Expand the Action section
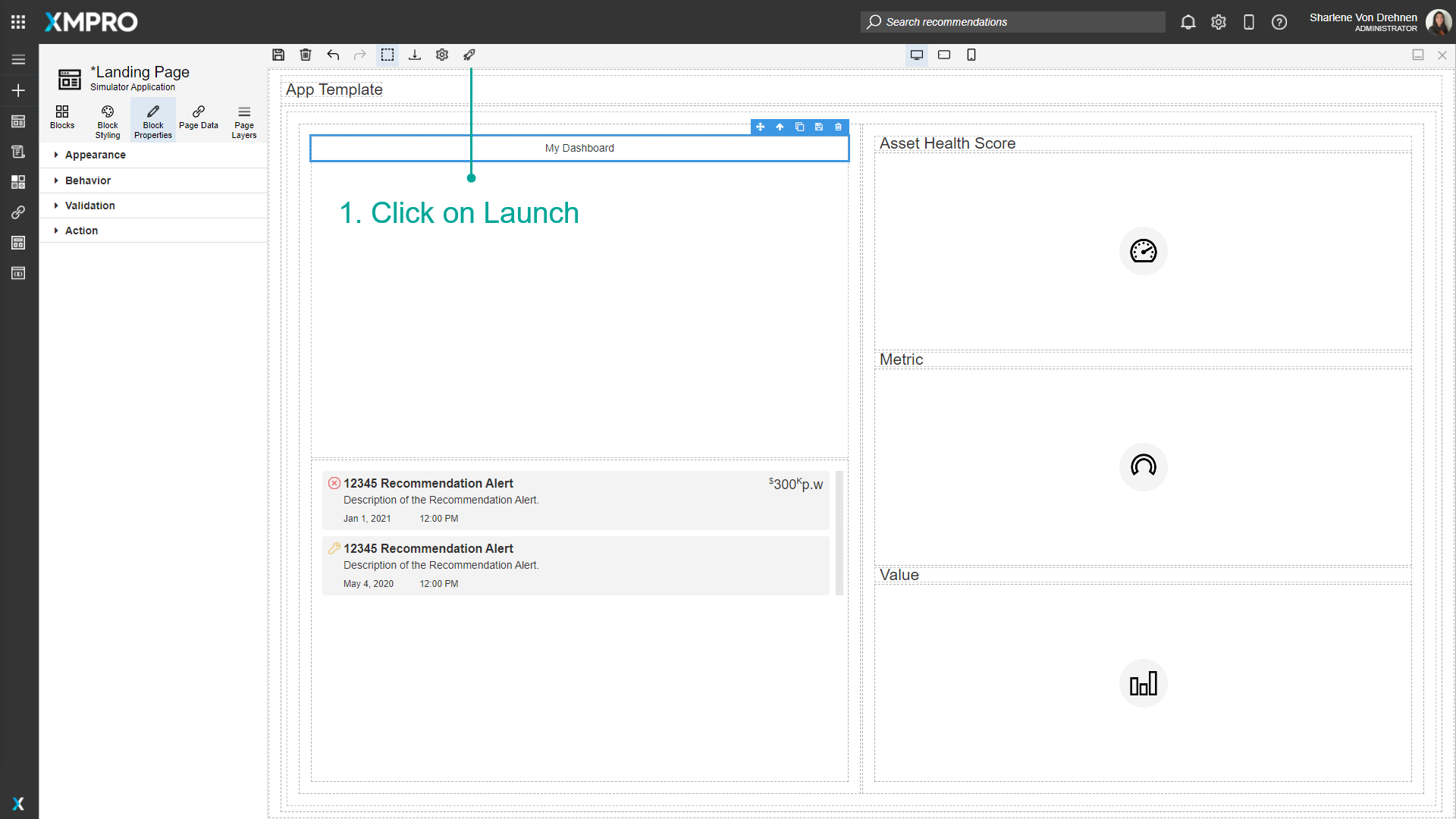Viewport: 1456px width, 819px height. pos(81,231)
